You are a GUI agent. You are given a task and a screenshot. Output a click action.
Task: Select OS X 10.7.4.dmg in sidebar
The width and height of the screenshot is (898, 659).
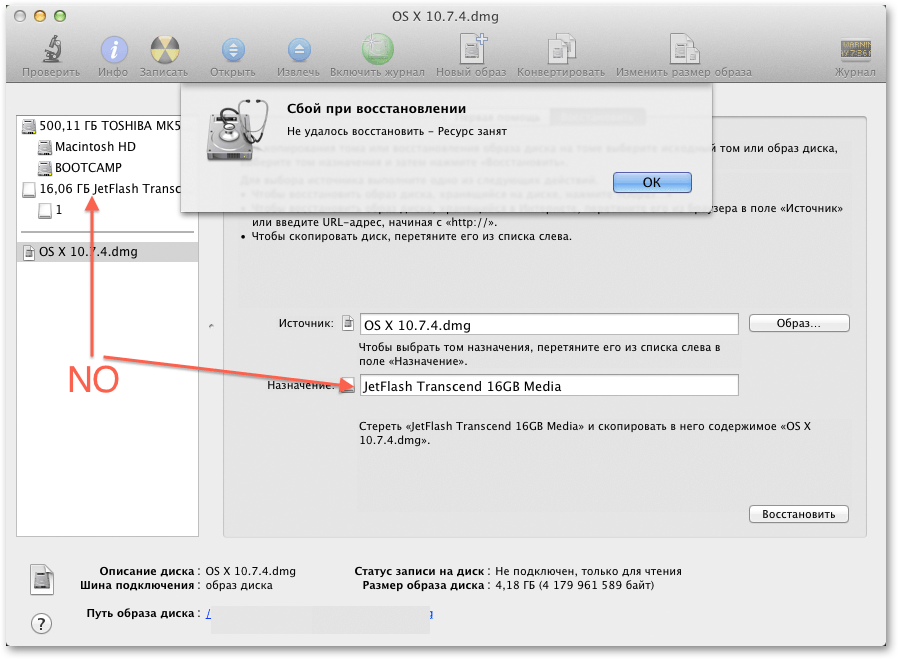tap(108, 252)
